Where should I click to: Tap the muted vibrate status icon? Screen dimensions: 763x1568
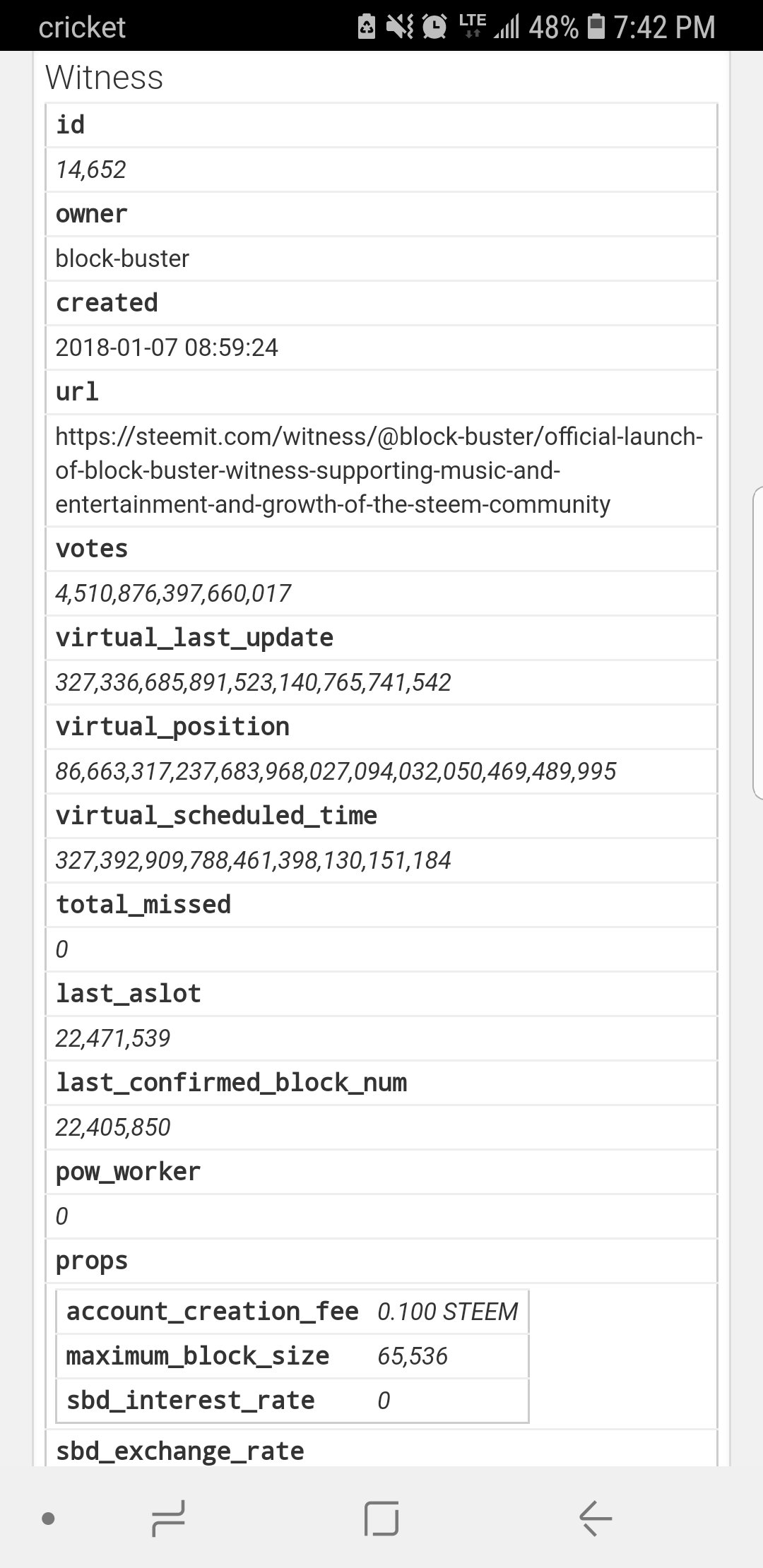[400, 27]
